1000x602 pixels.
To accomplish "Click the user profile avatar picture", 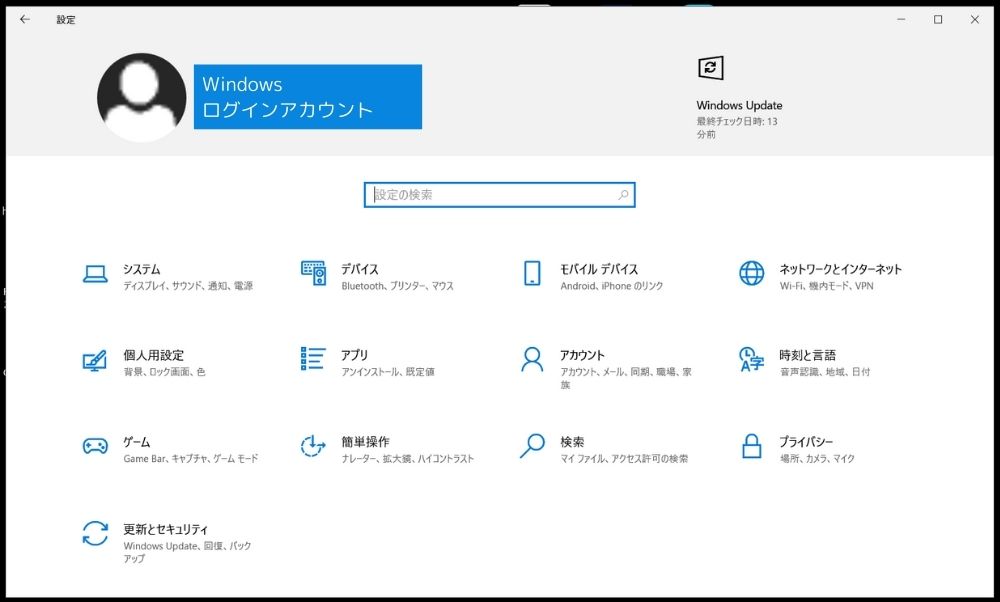I will (142, 97).
